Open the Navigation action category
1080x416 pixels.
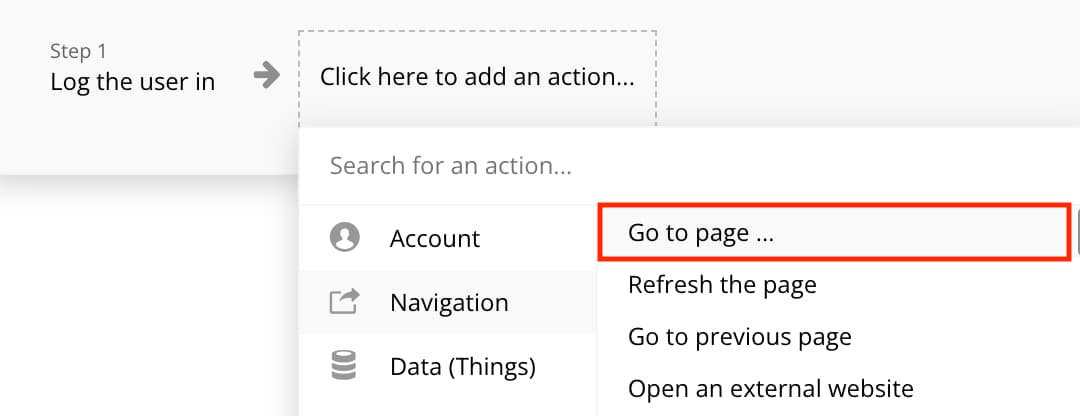[448, 302]
